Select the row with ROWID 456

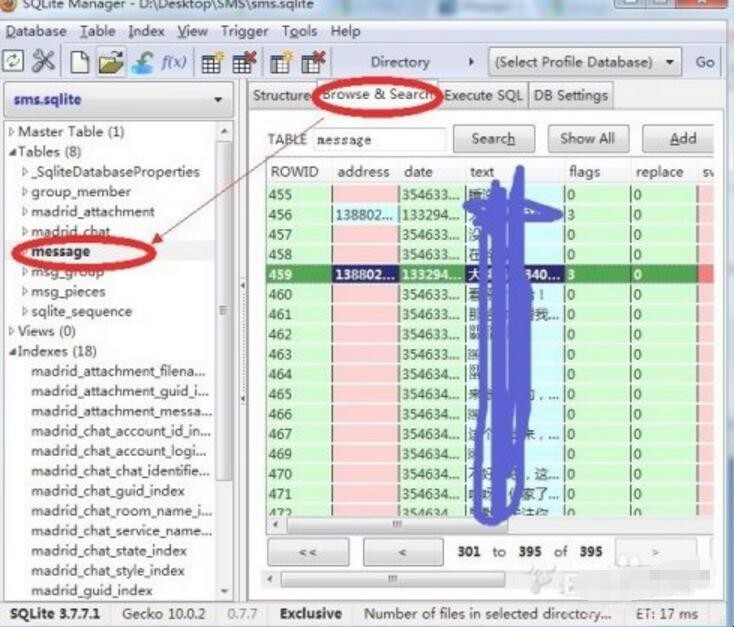tap(490, 214)
